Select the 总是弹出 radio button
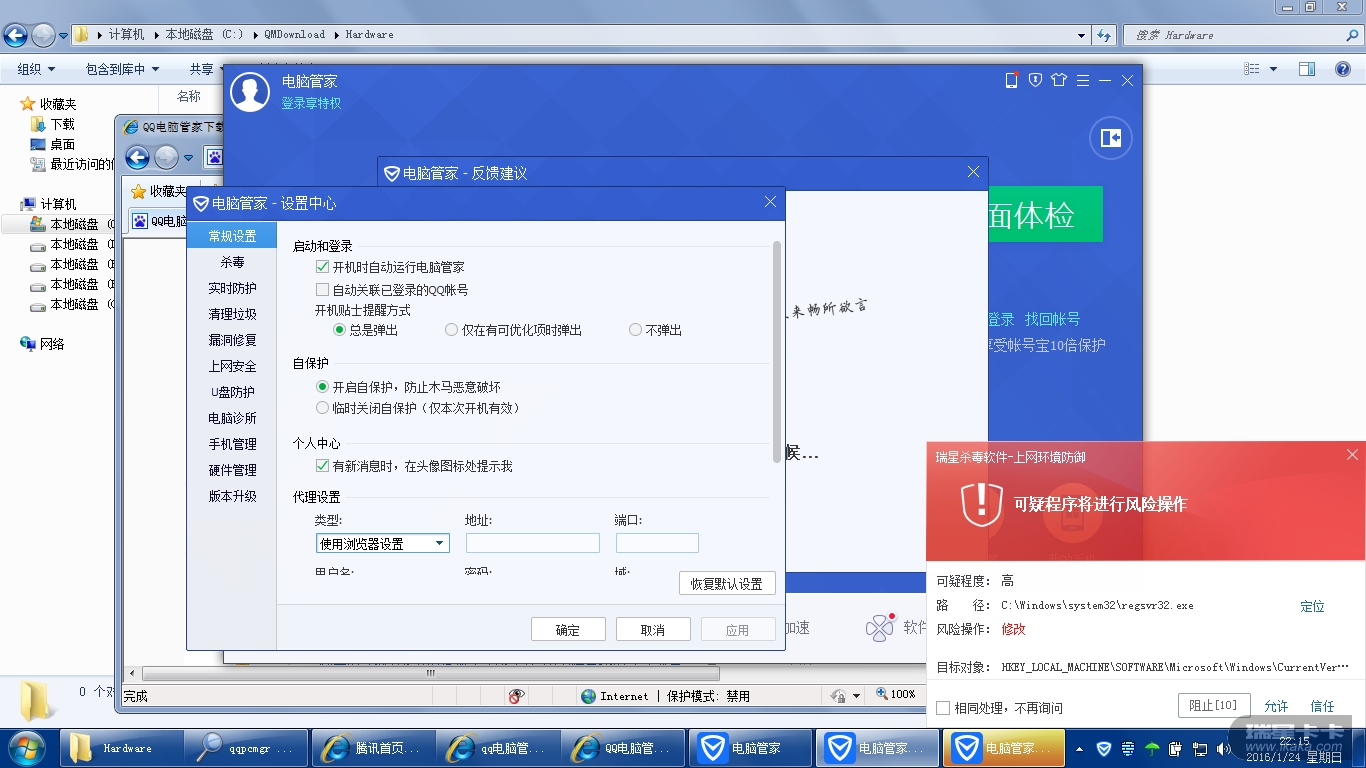 (x=340, y=330)
